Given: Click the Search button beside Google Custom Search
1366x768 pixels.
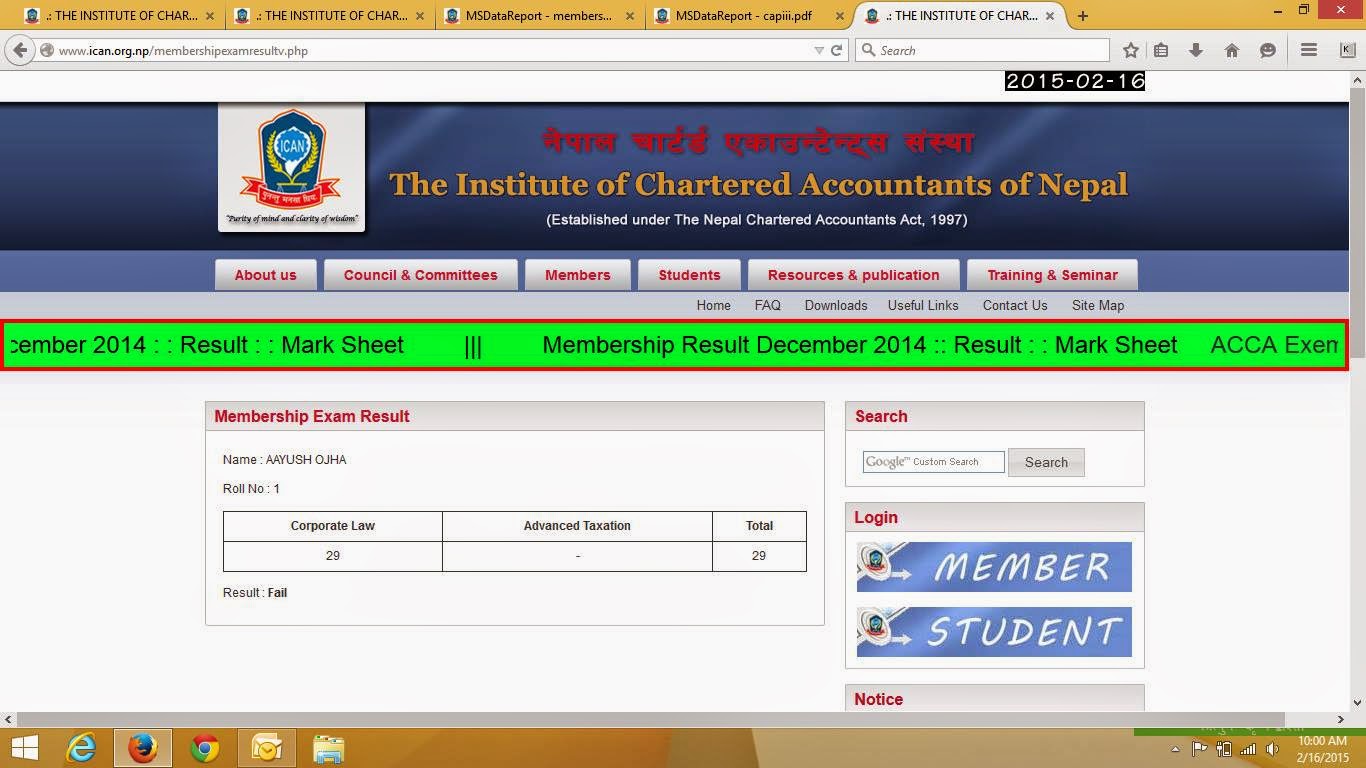Looking at the screenshot, I should coord(1046,462).
